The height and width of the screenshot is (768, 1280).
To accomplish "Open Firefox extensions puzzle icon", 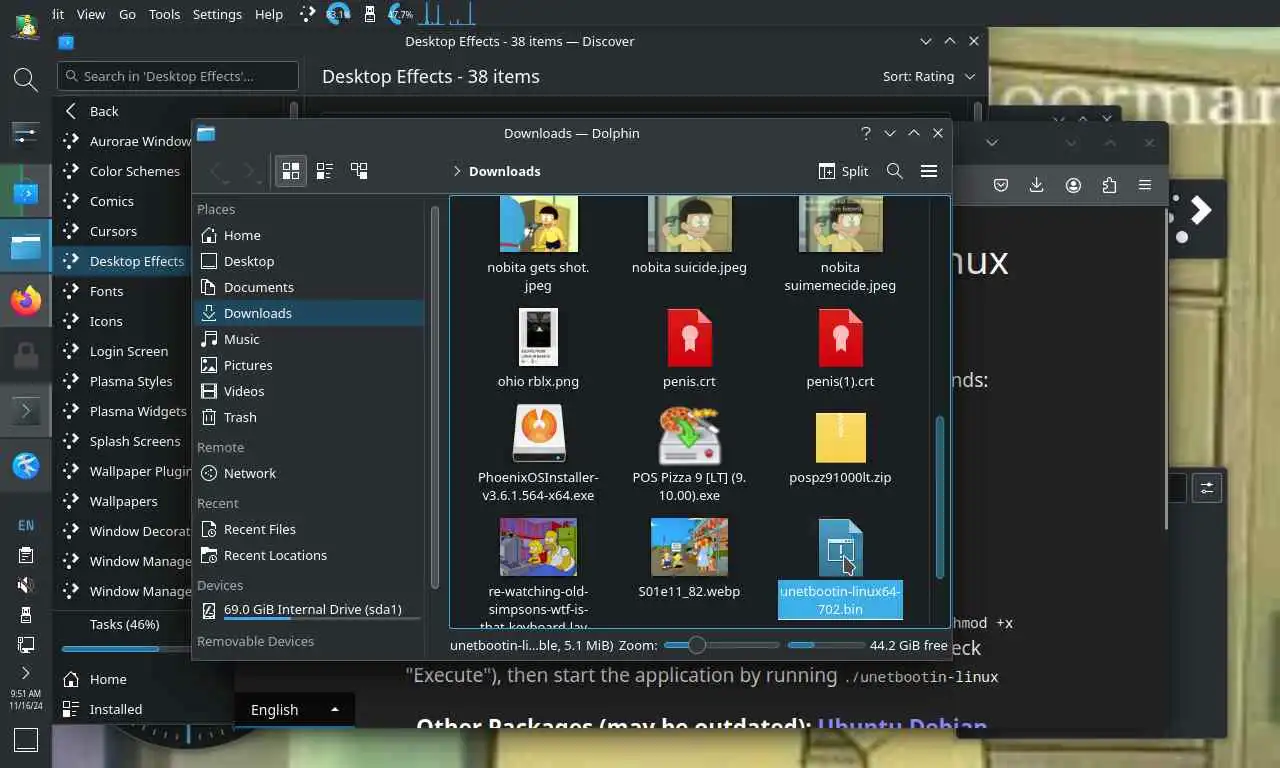I will tap(1109, 185).
